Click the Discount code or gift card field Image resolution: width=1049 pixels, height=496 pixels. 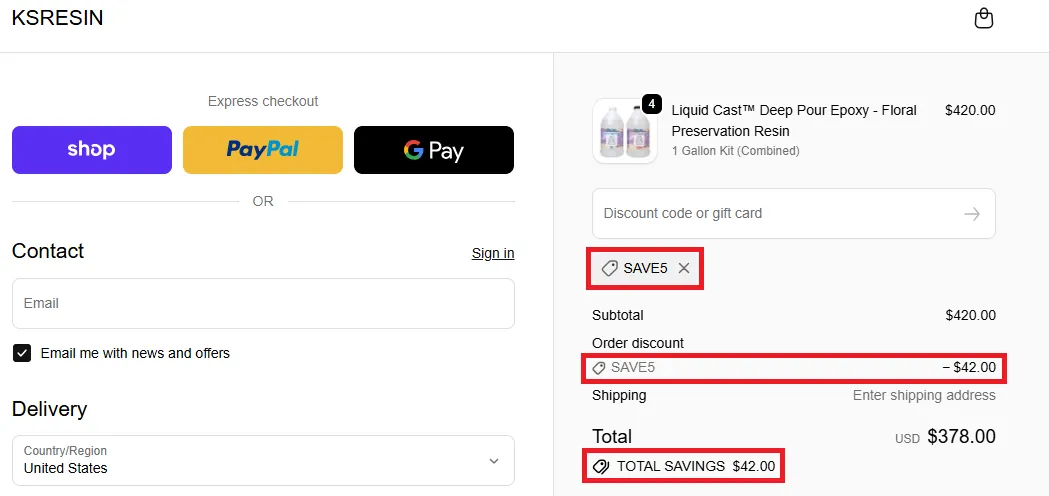click(775, 214)
